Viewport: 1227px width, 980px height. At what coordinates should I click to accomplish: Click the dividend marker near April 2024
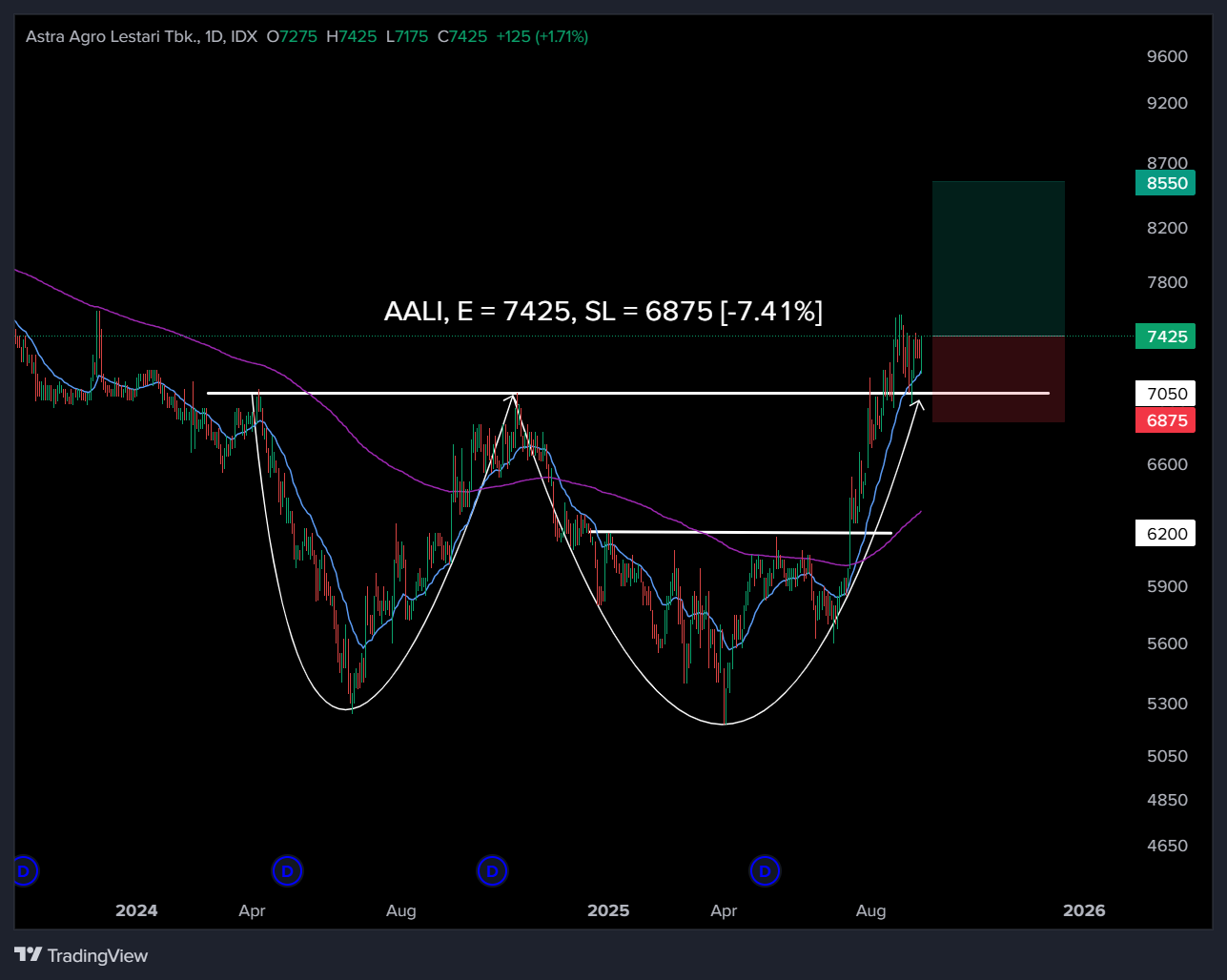point(287,870)
